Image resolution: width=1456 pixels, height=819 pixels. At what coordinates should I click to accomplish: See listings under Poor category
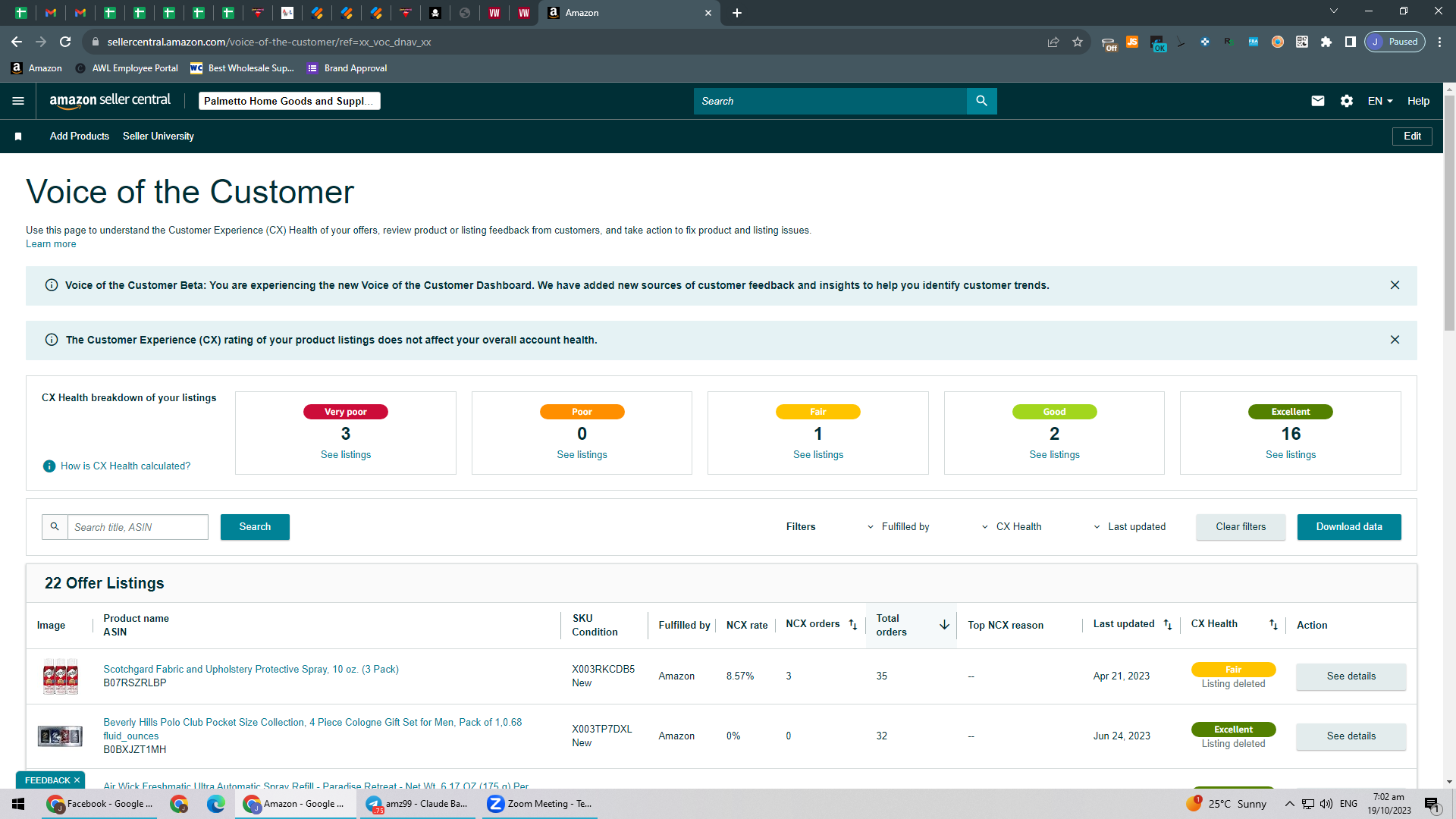pyautogui.click(x=582, y=455)
